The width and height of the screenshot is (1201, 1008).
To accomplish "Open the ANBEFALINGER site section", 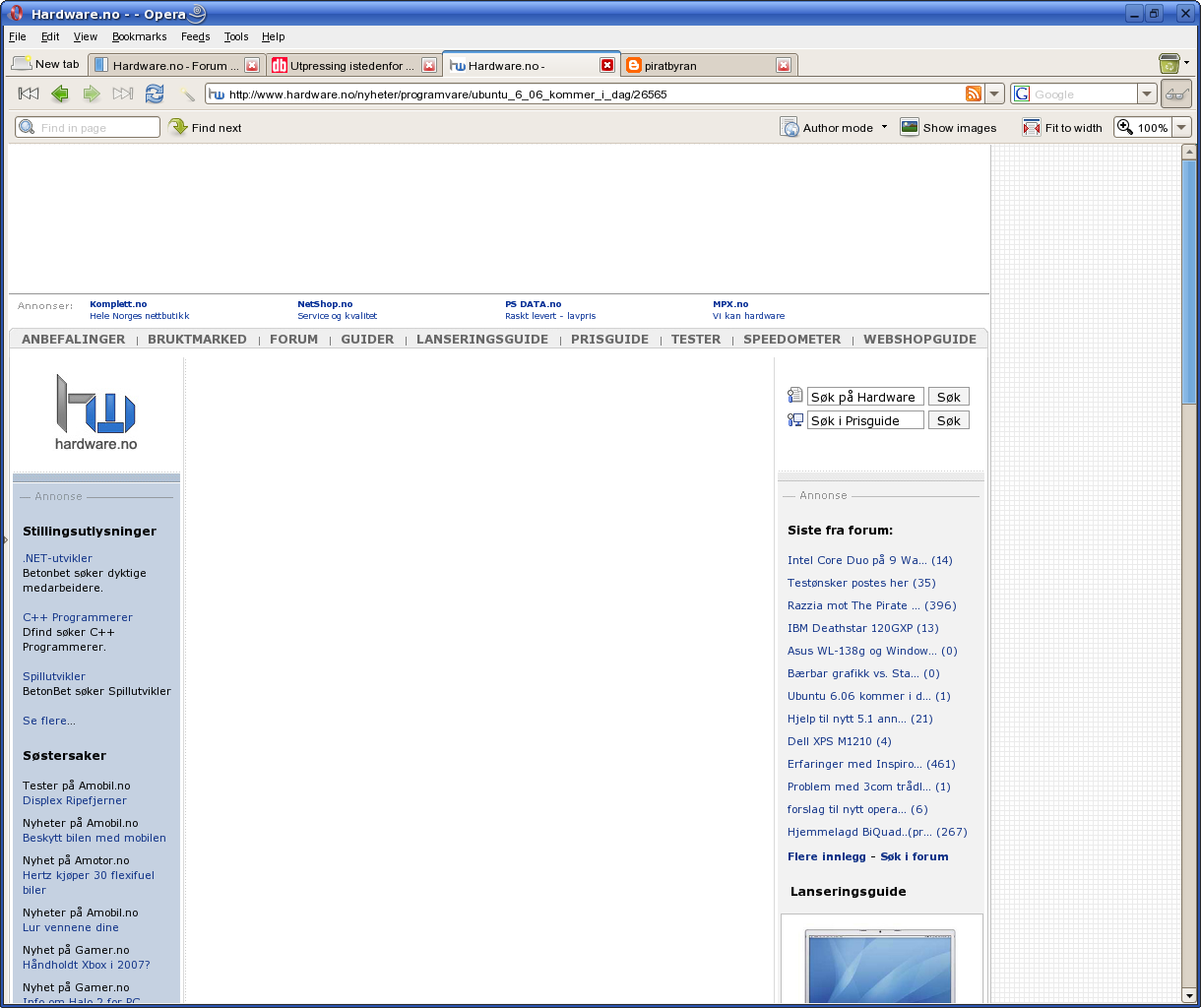I will coord(74,339).
